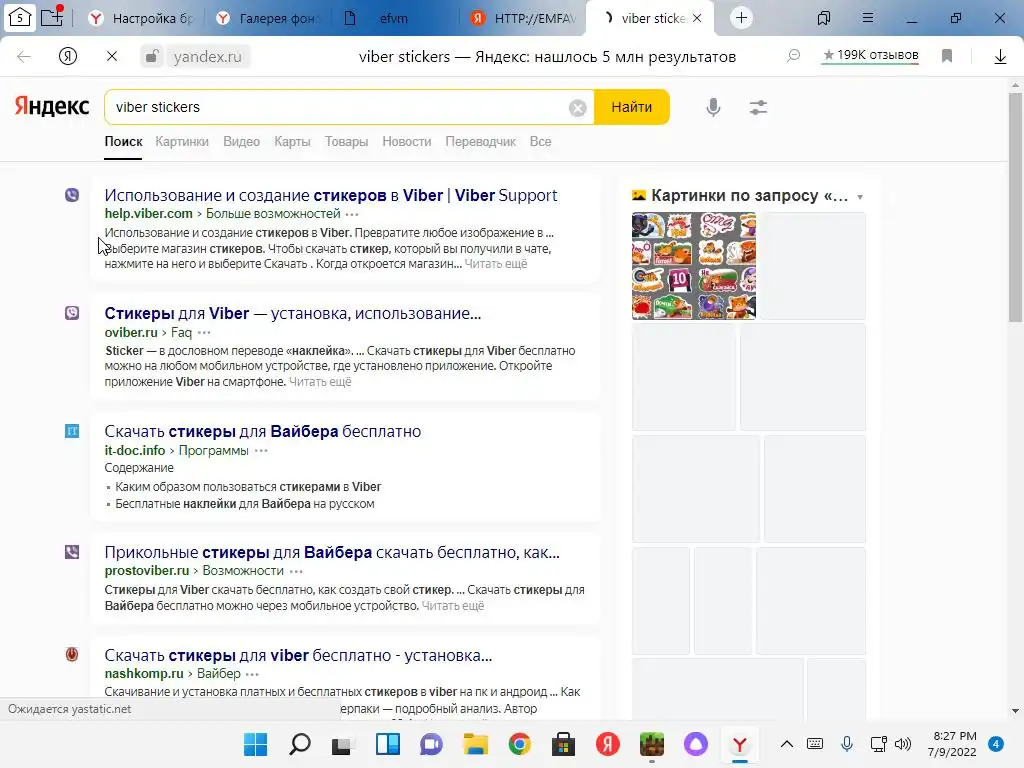Open Windows Start menu
This screenshot has width=1024, height=768.
[255, 744]
